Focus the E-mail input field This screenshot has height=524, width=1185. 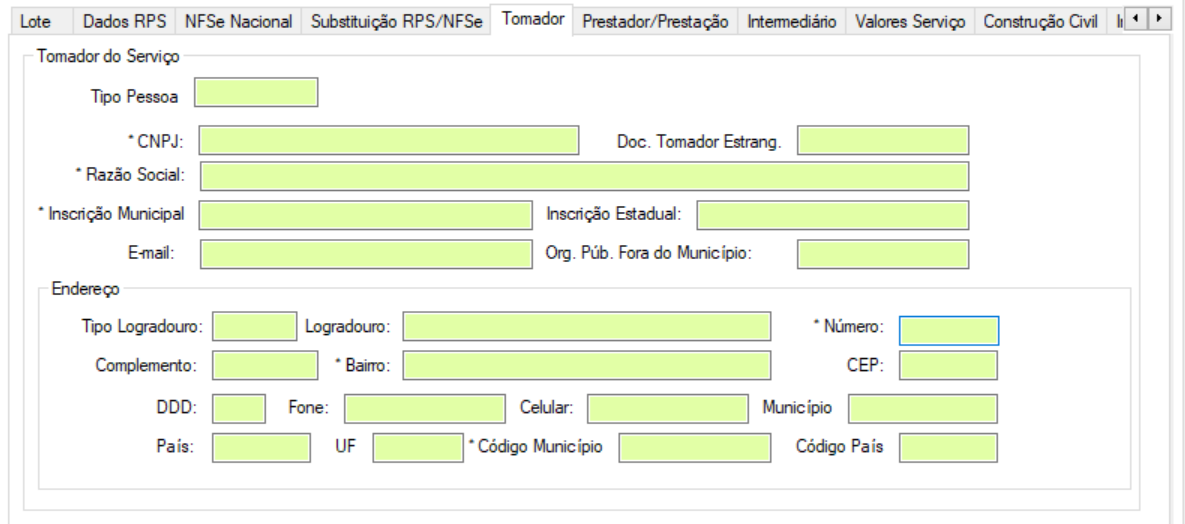[366, 254]
